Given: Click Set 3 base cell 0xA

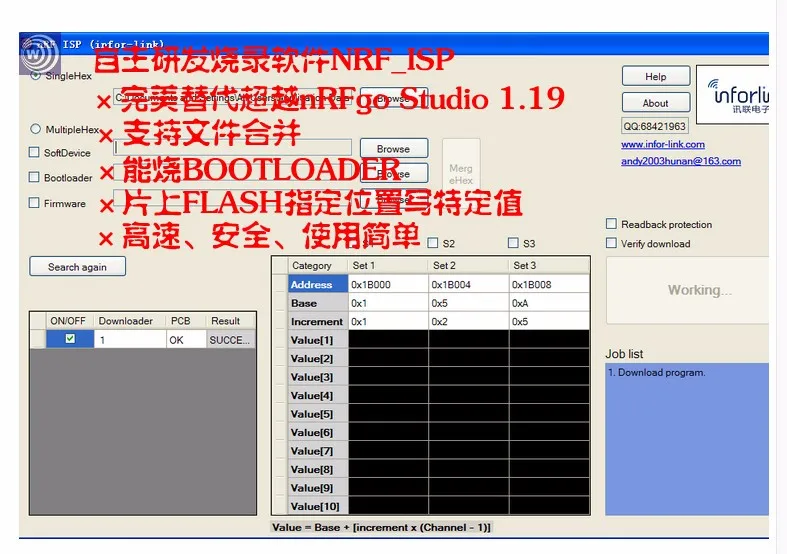Looking at the screenshot, I should point(549,303).
